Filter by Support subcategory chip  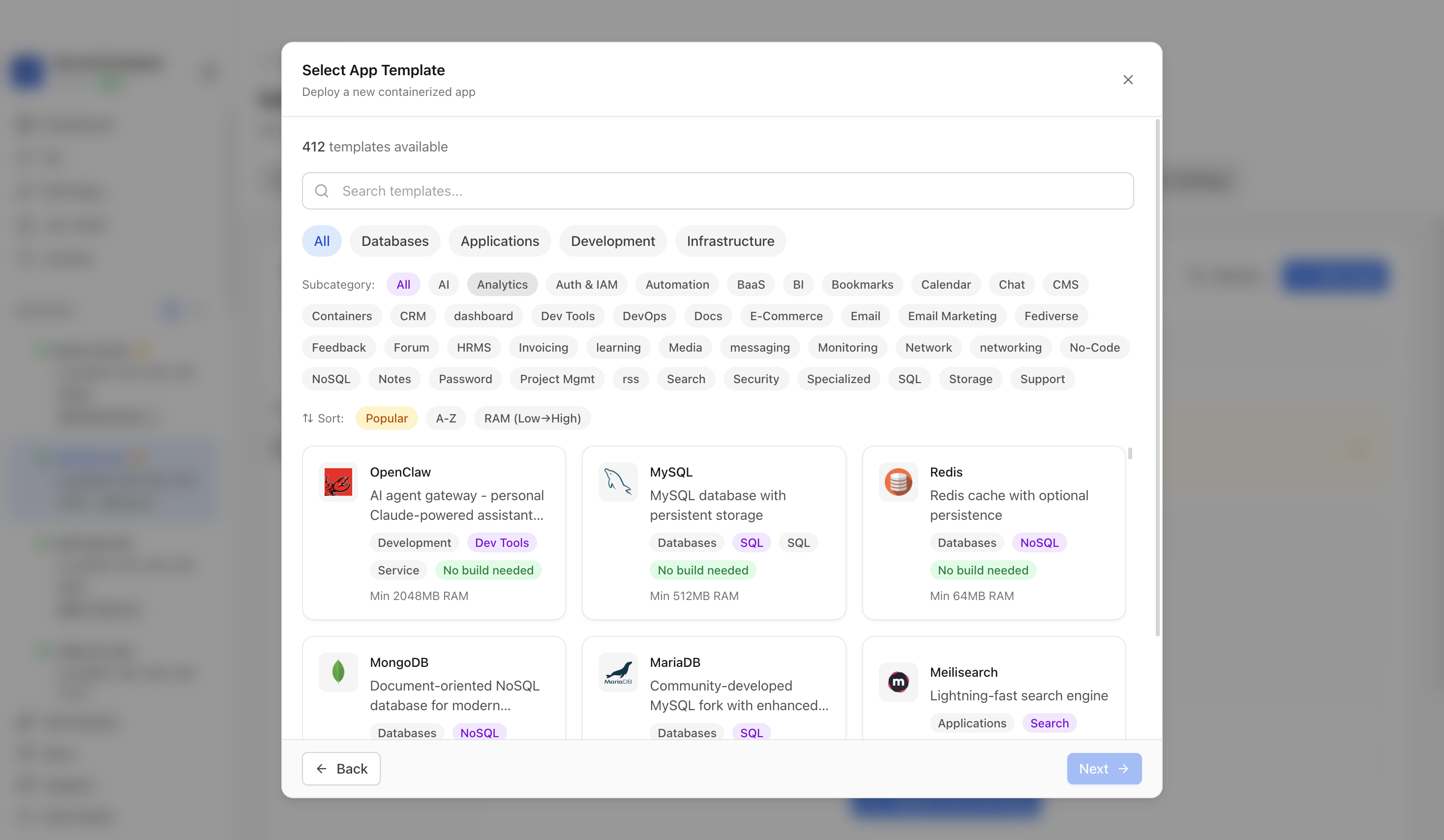[1042, 379]
